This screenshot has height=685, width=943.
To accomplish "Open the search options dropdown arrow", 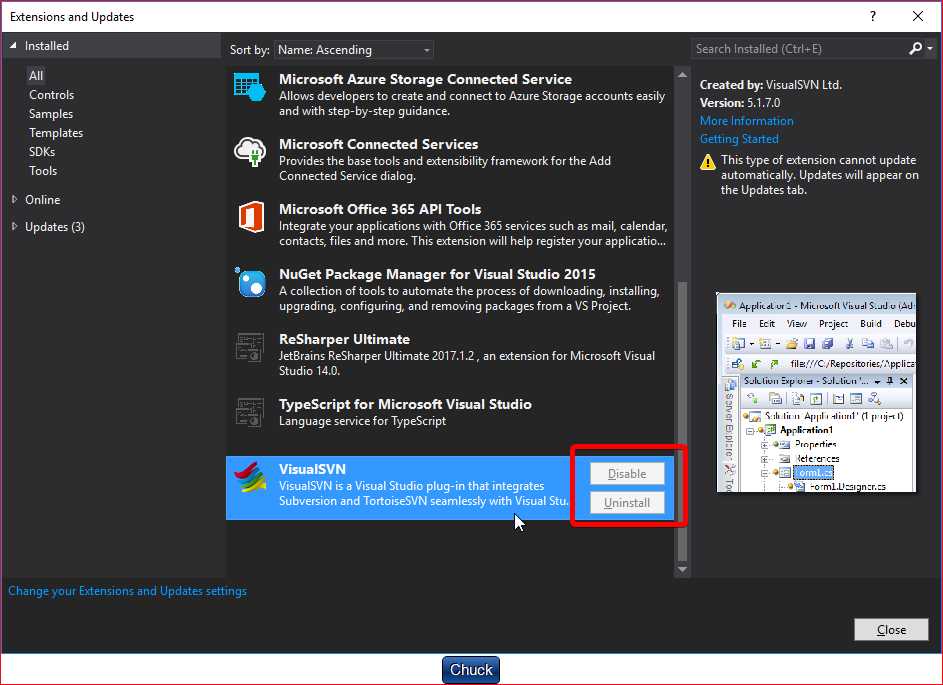I will [930, 49].
